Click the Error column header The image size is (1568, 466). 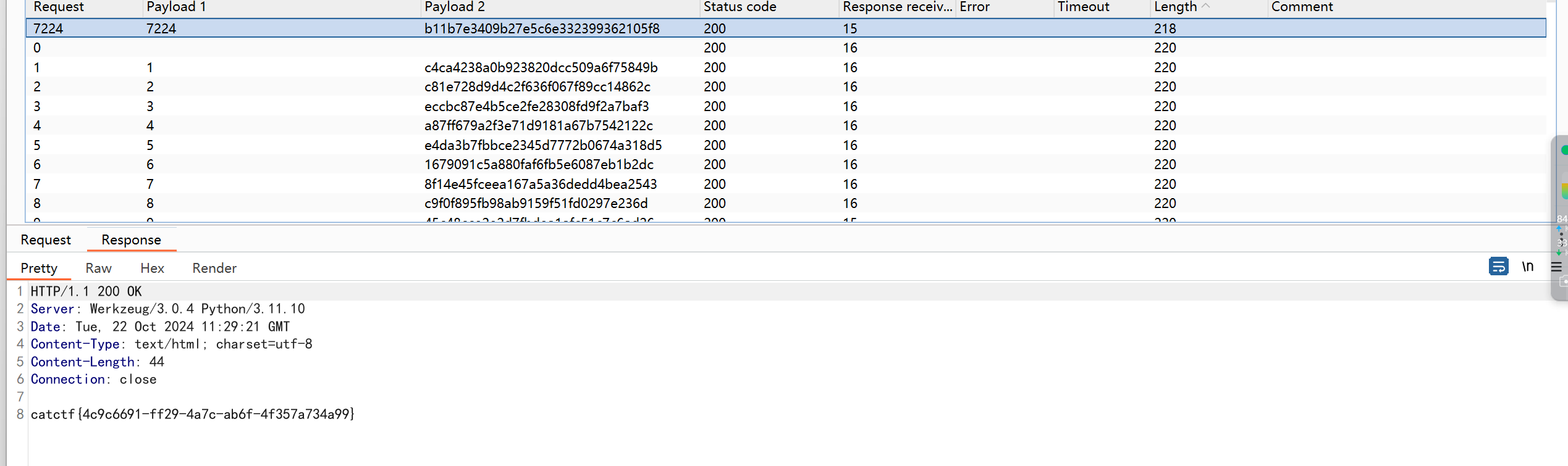pyautogui.click(x=975, y=7)
